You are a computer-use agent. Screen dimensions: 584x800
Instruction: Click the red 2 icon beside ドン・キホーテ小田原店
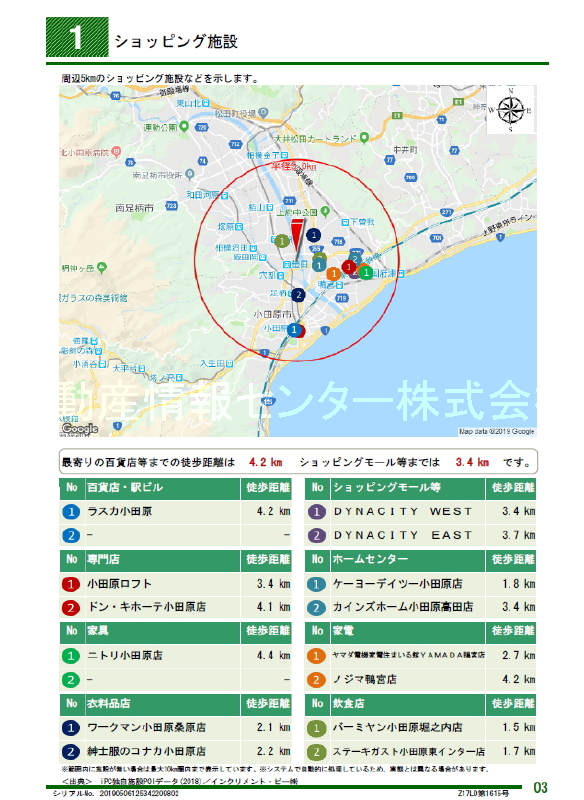[x=71, y=608]
